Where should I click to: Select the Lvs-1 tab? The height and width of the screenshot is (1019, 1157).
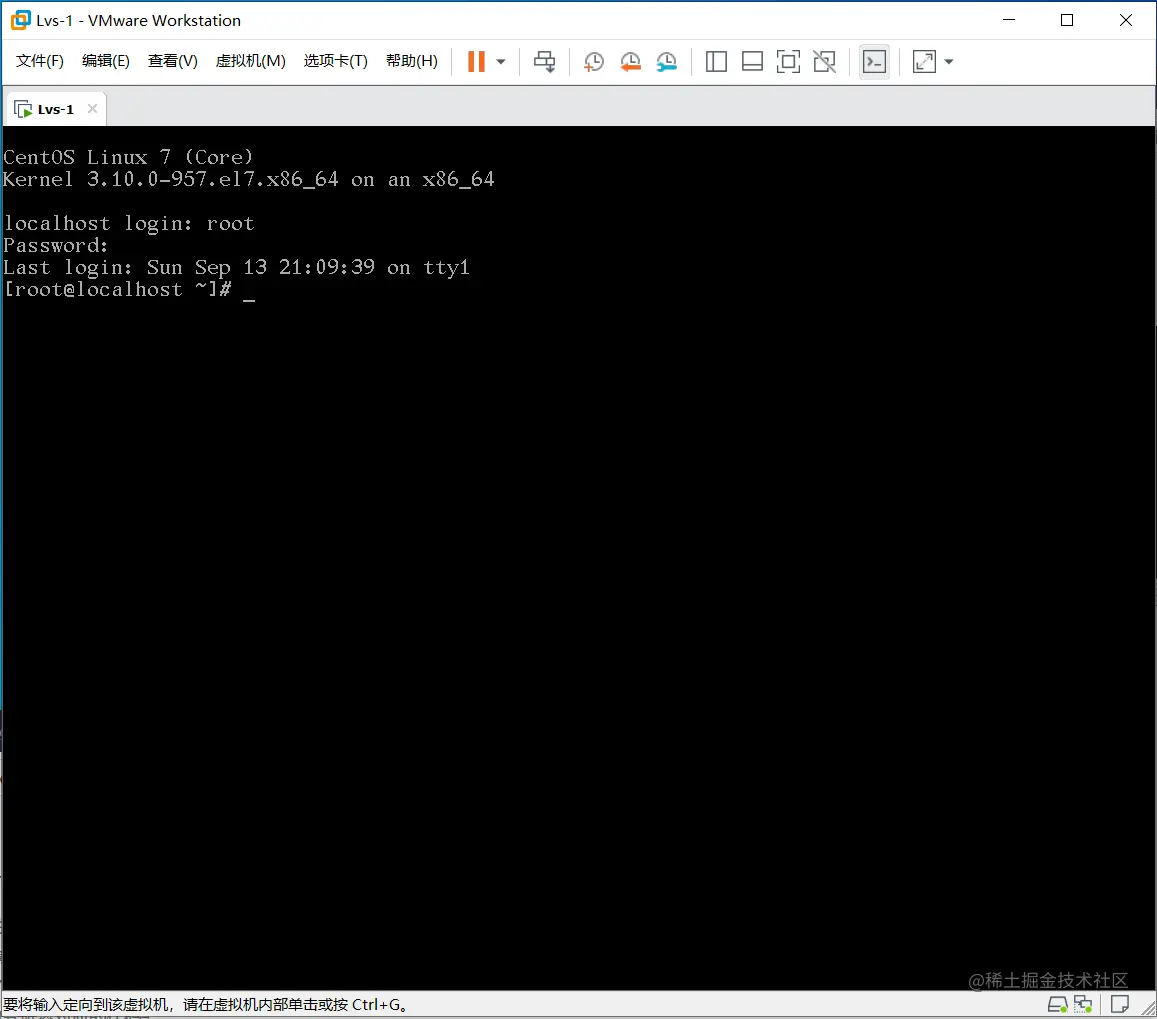(x=55, y=109)
